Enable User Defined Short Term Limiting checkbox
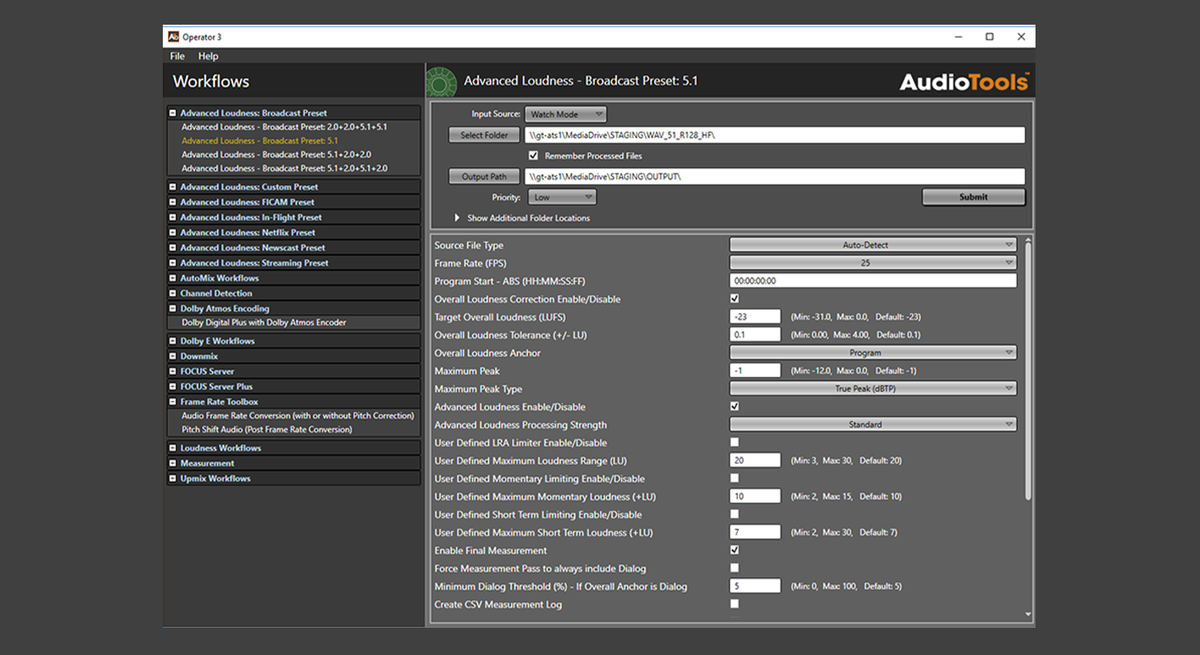The height and width of the screenshot is (655, 1200). point(735,514)
